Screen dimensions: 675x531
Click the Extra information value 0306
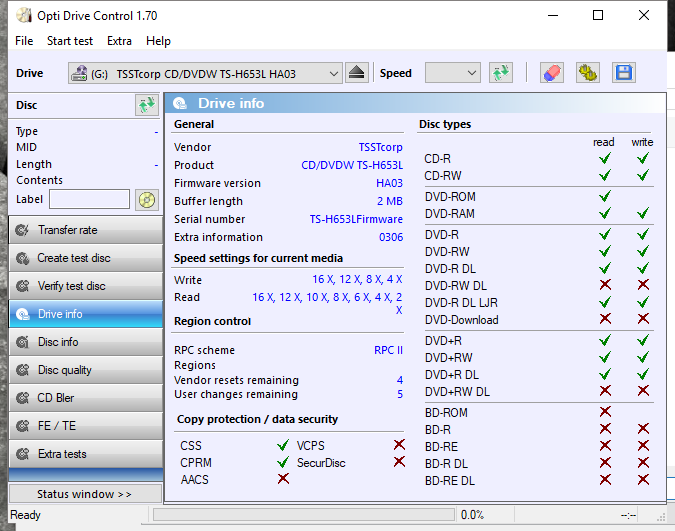click(x=391, y=237)
